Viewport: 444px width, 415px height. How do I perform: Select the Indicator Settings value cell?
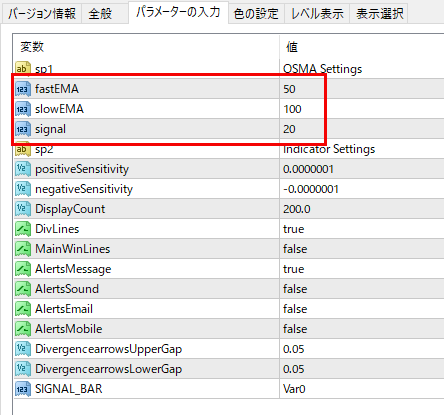(x=362, y=149)
